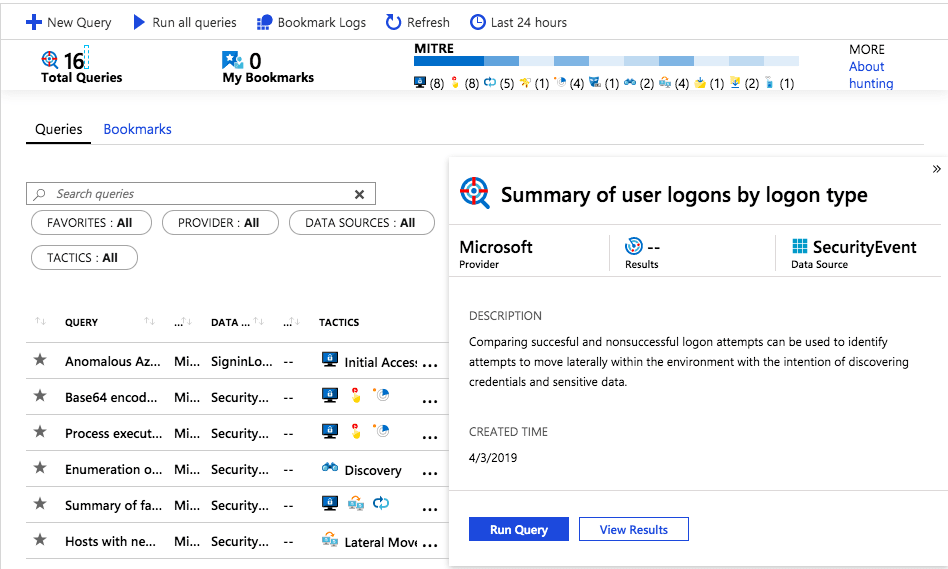The height and width of the screenshot is (569, 948).
Task: Toggle favorite star on Enumeration query
Action: coord(40,467)
